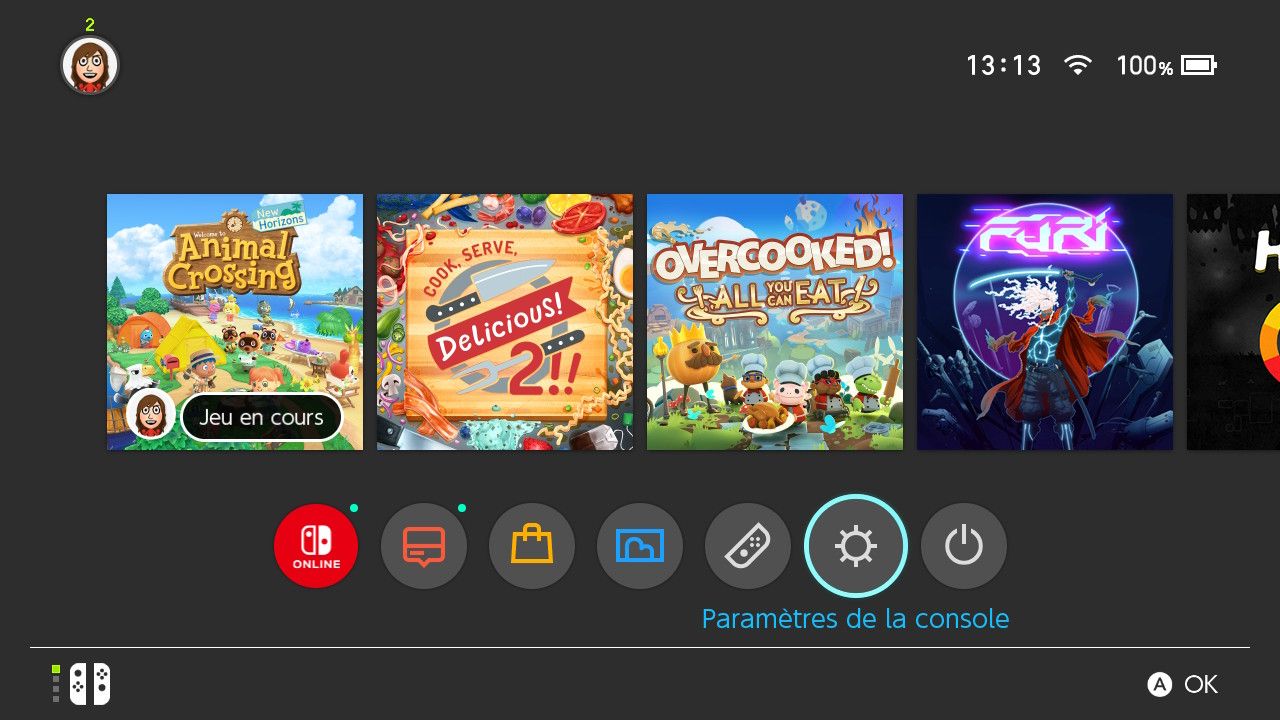Open the power sleep mode icon
The width and height of the screenshot is (1280, 720).
[964, 546]
